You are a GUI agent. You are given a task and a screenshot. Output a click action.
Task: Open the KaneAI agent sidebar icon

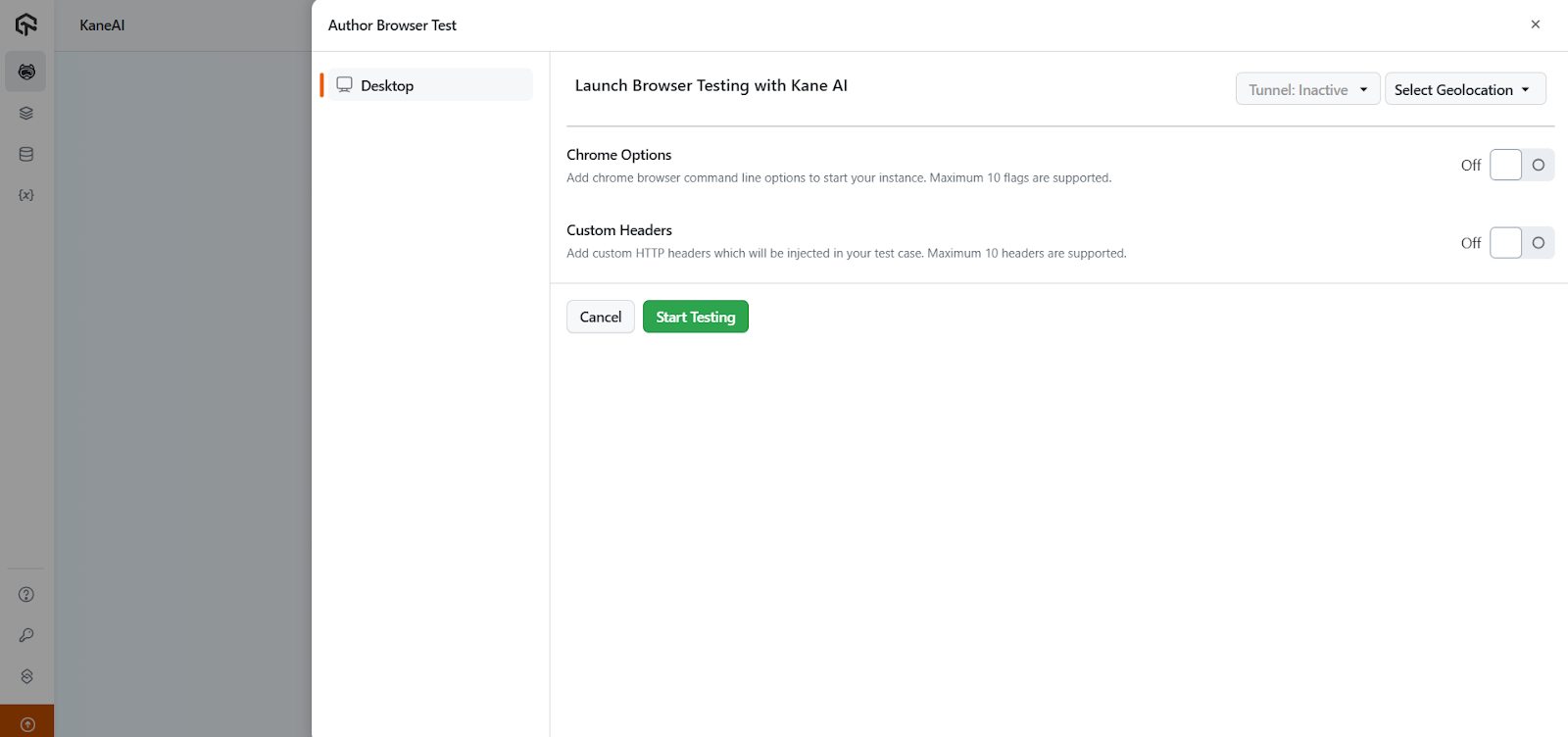(26, 72)
